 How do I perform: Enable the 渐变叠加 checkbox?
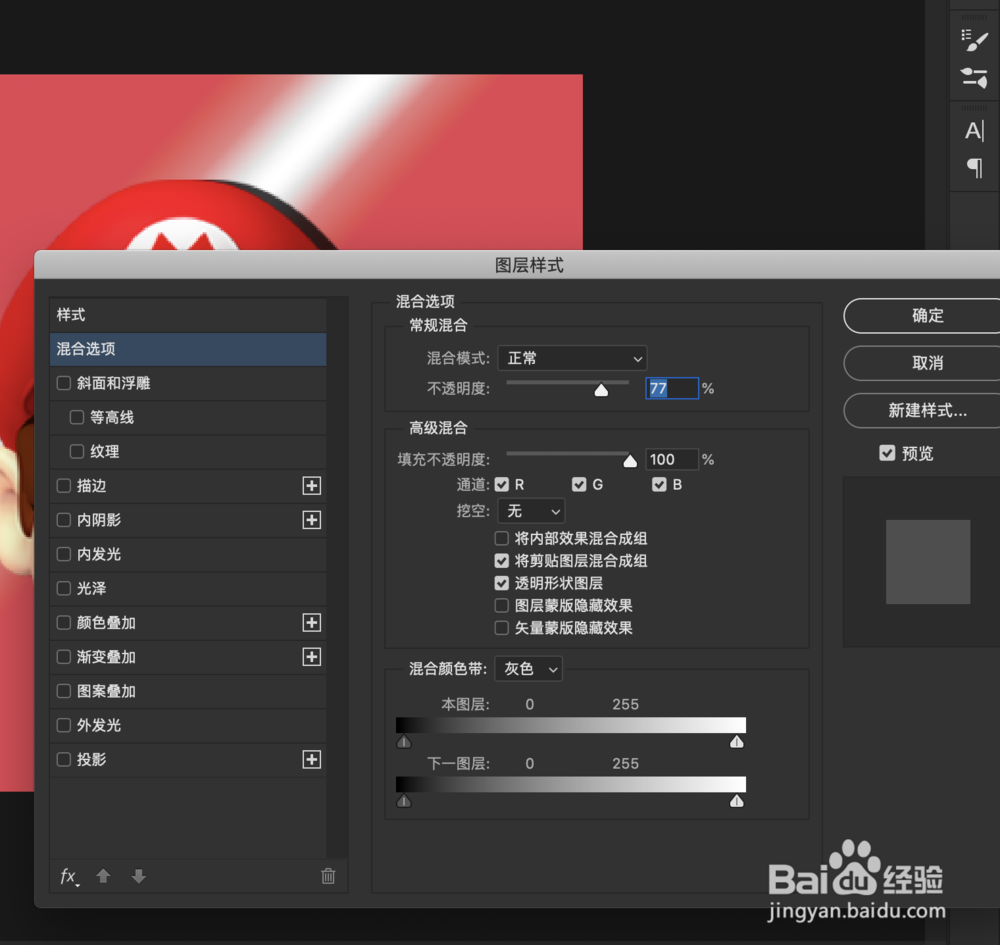64,657
